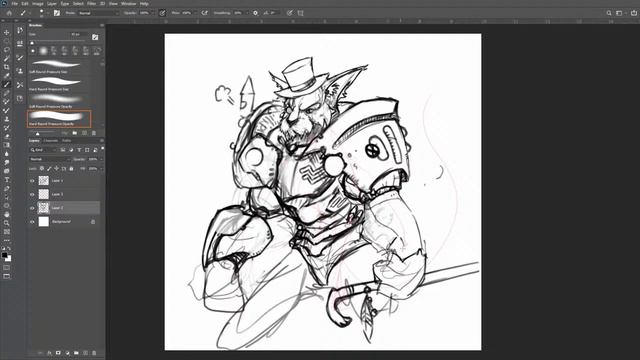The width and height of the screenshot is (640, 360).
Task: Choose Hard Round Pressure Opacity brush
Action: coord(60,119)
